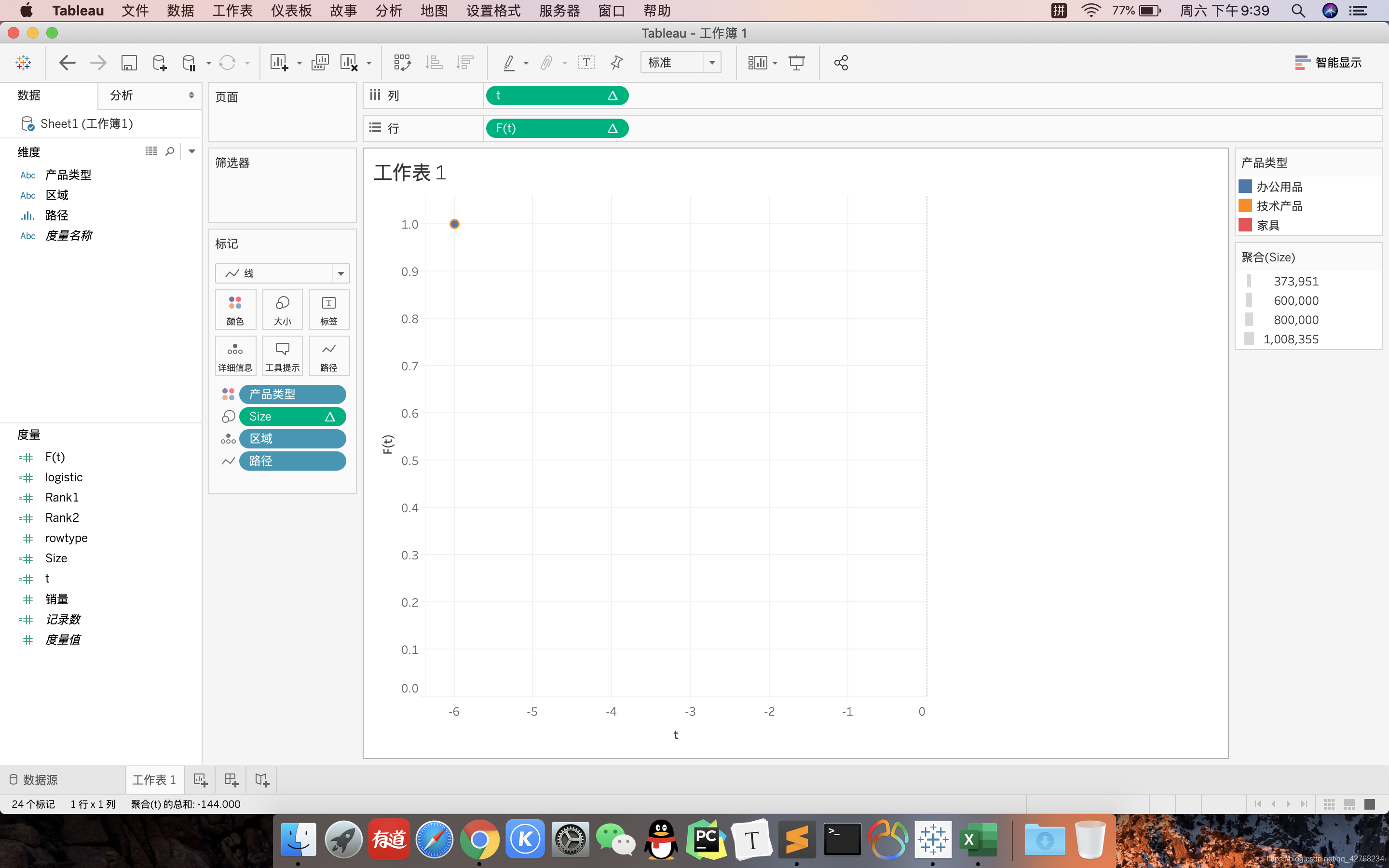Click the 标签 (Label) marks icon
1389x868 pixels.
pyautogui.click(x=328, y=308)
